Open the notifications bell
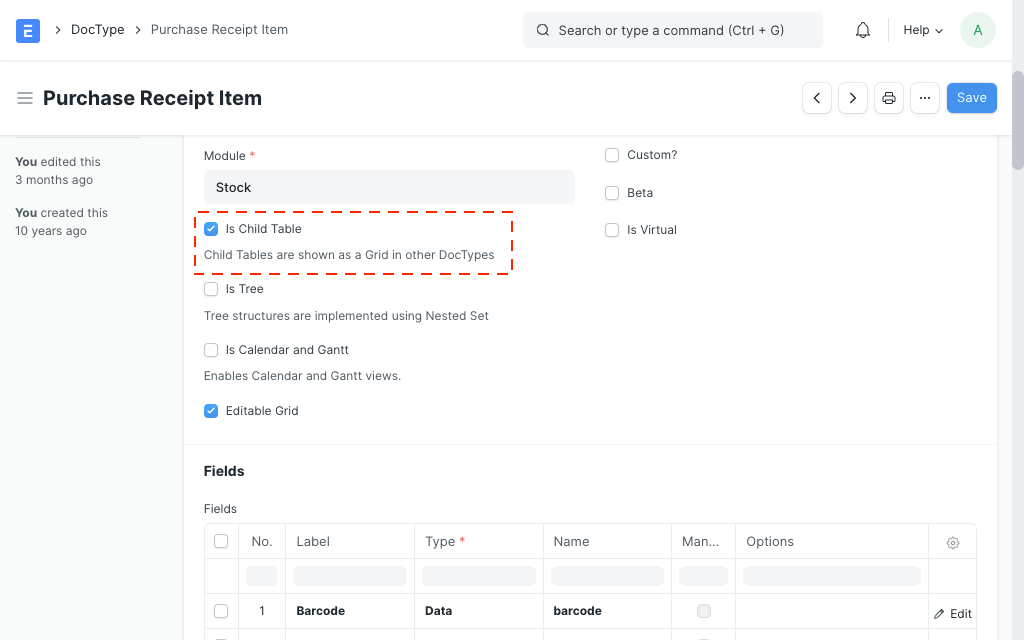Viewport: 1024px width, 640px height. click(863, 30)
